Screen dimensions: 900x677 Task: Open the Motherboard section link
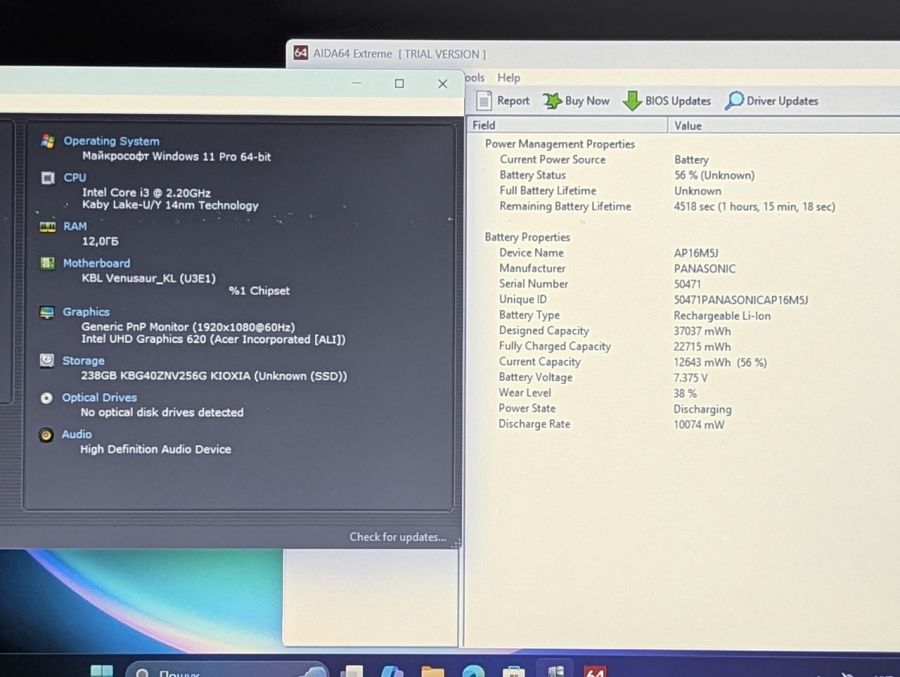[x=96, y=263]
